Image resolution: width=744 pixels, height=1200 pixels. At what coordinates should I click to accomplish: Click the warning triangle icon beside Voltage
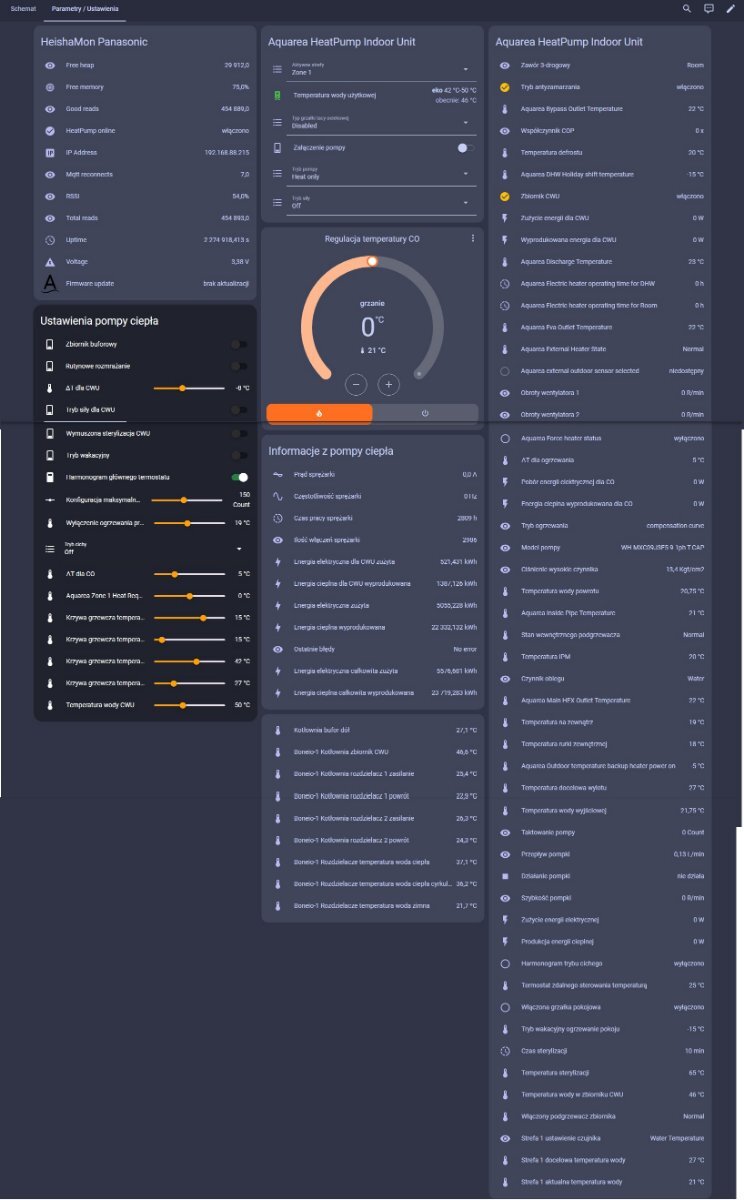pyautogui.click(x=50, y=262)
